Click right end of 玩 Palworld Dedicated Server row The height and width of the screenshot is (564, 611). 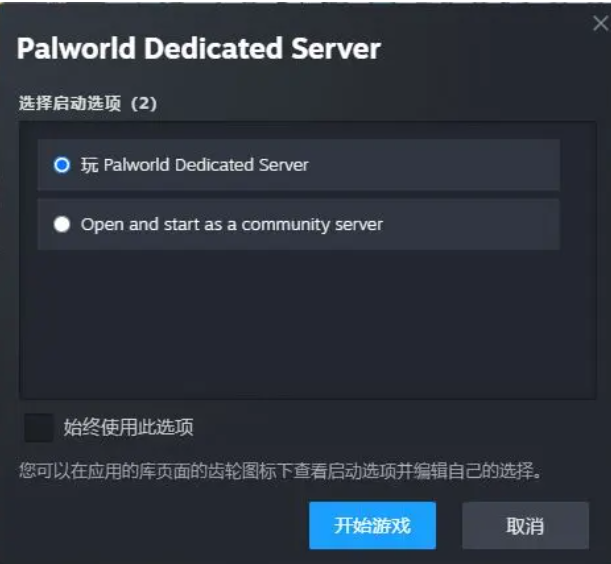[538, 165]
